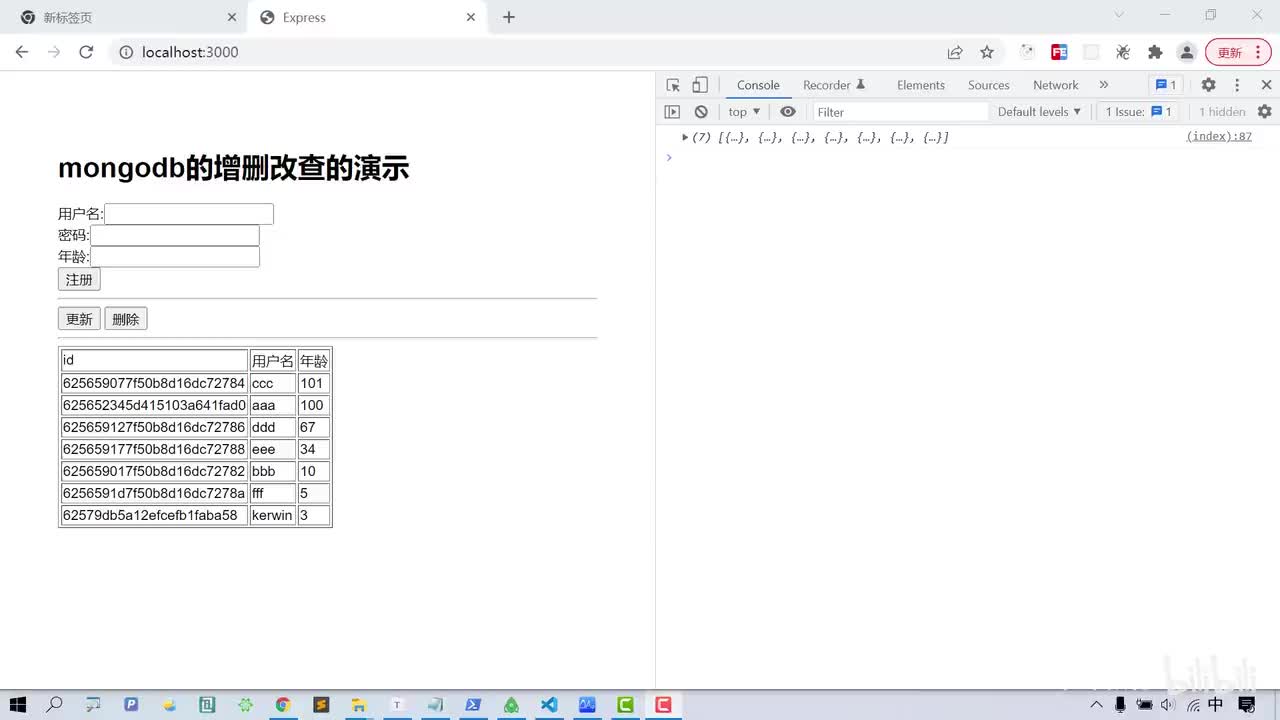This screenshot has width=1280, height=720.
Task: Open Visual Studio Code from the taskbar
Action: 549,705
